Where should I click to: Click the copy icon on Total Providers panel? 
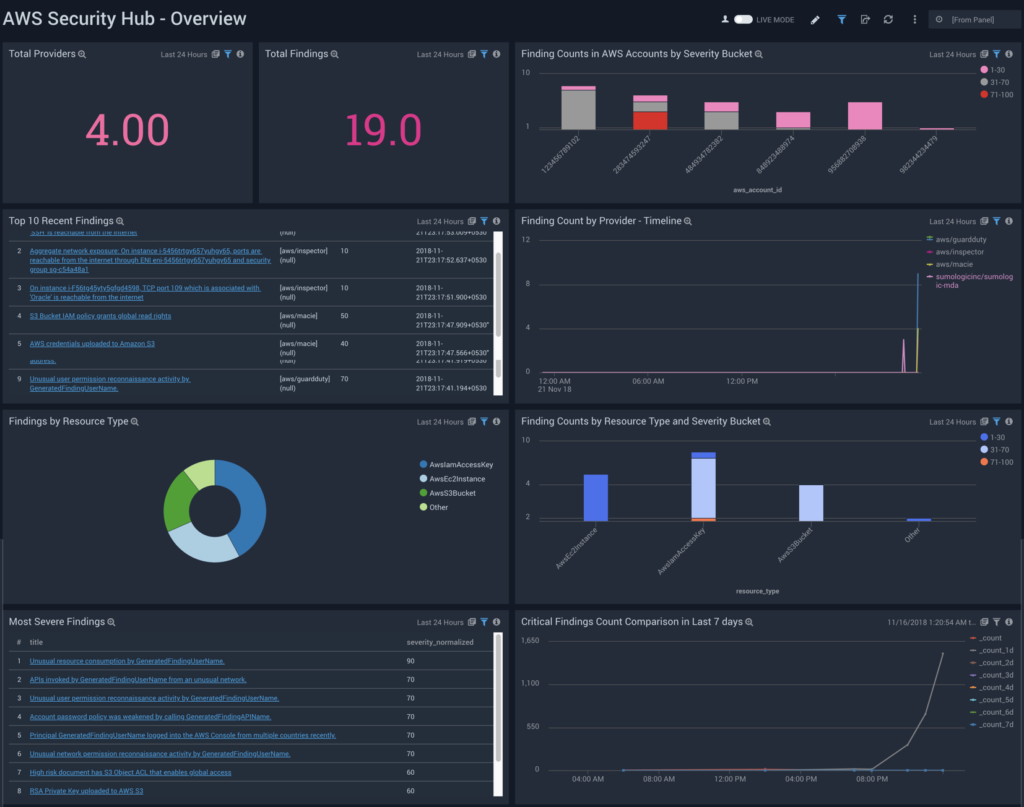pos(216,54)
